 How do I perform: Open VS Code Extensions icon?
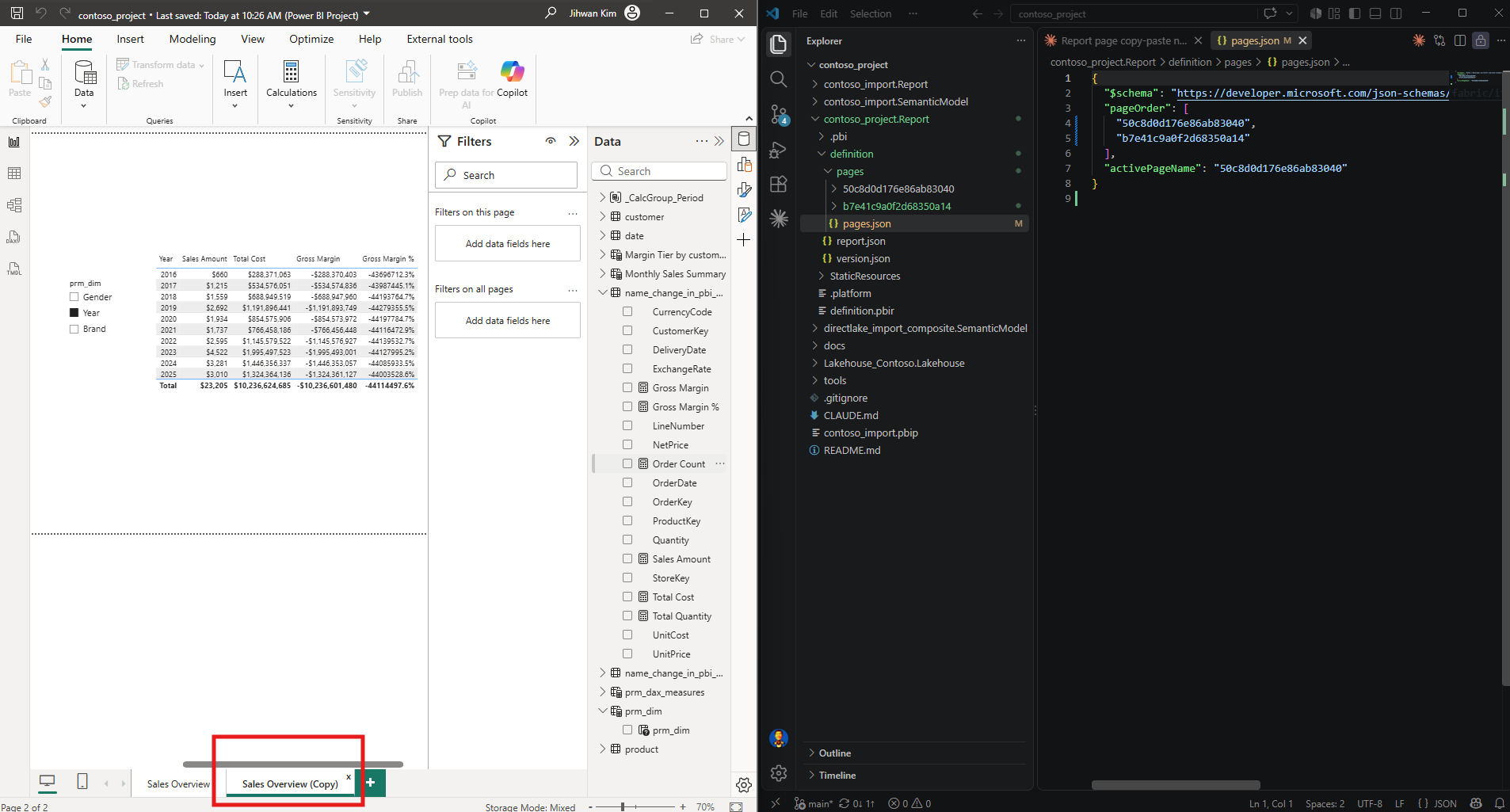pos(779,185)
